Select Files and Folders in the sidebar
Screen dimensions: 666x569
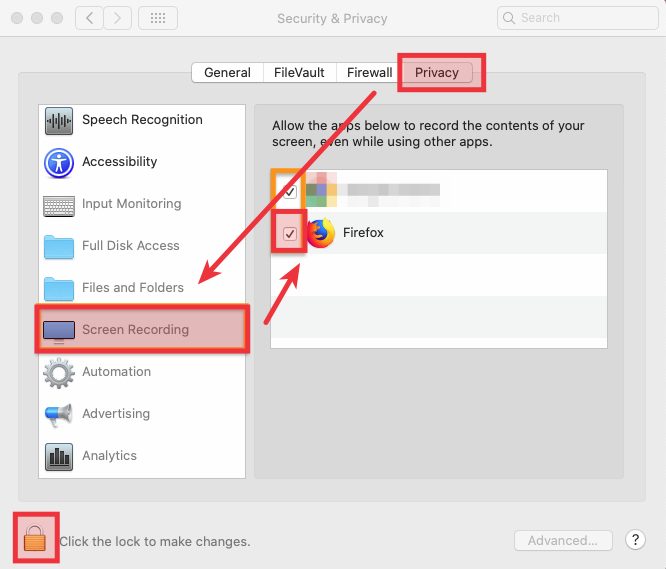coord(132,288)
